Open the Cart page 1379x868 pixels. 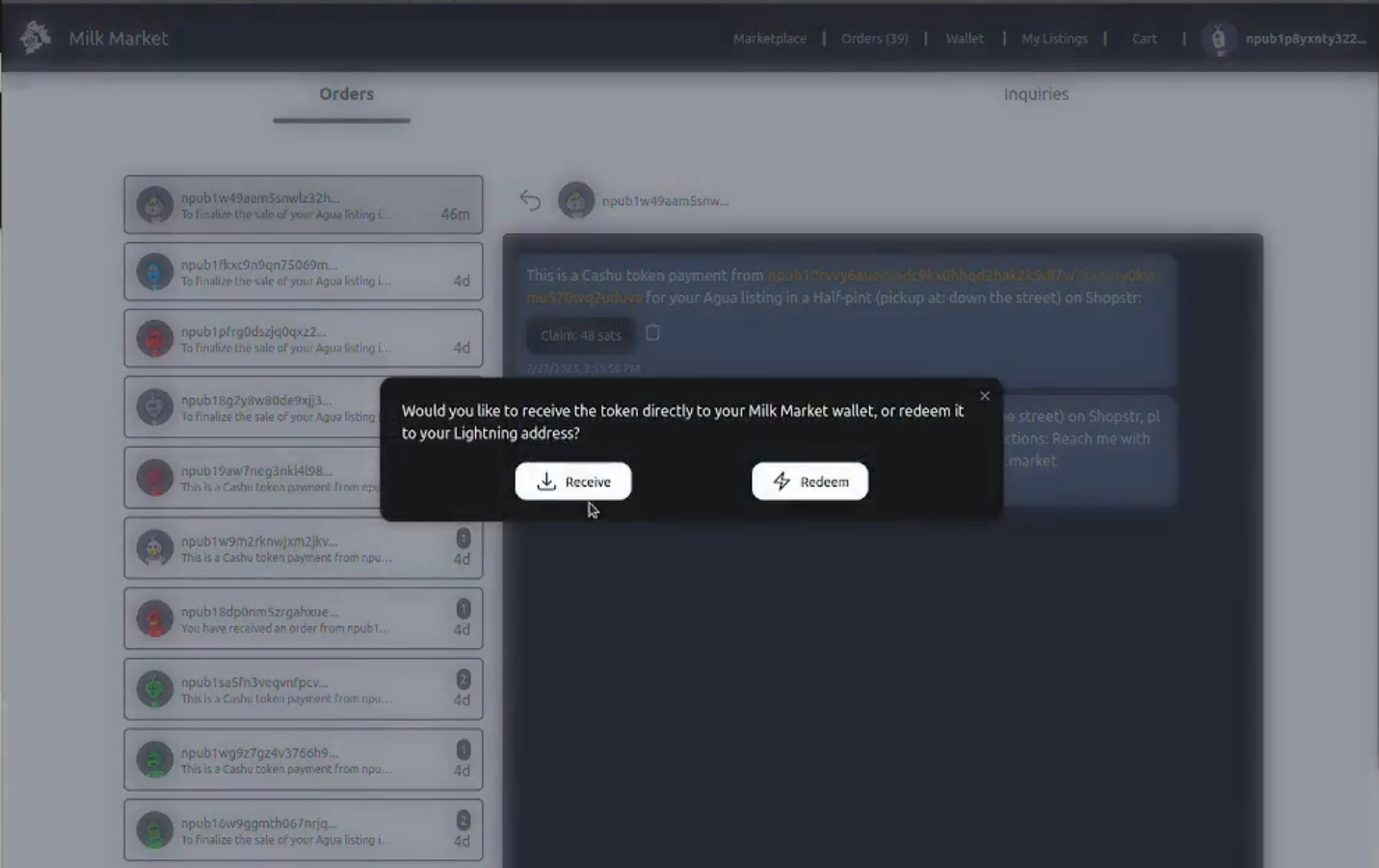(x=1144, y=39)
